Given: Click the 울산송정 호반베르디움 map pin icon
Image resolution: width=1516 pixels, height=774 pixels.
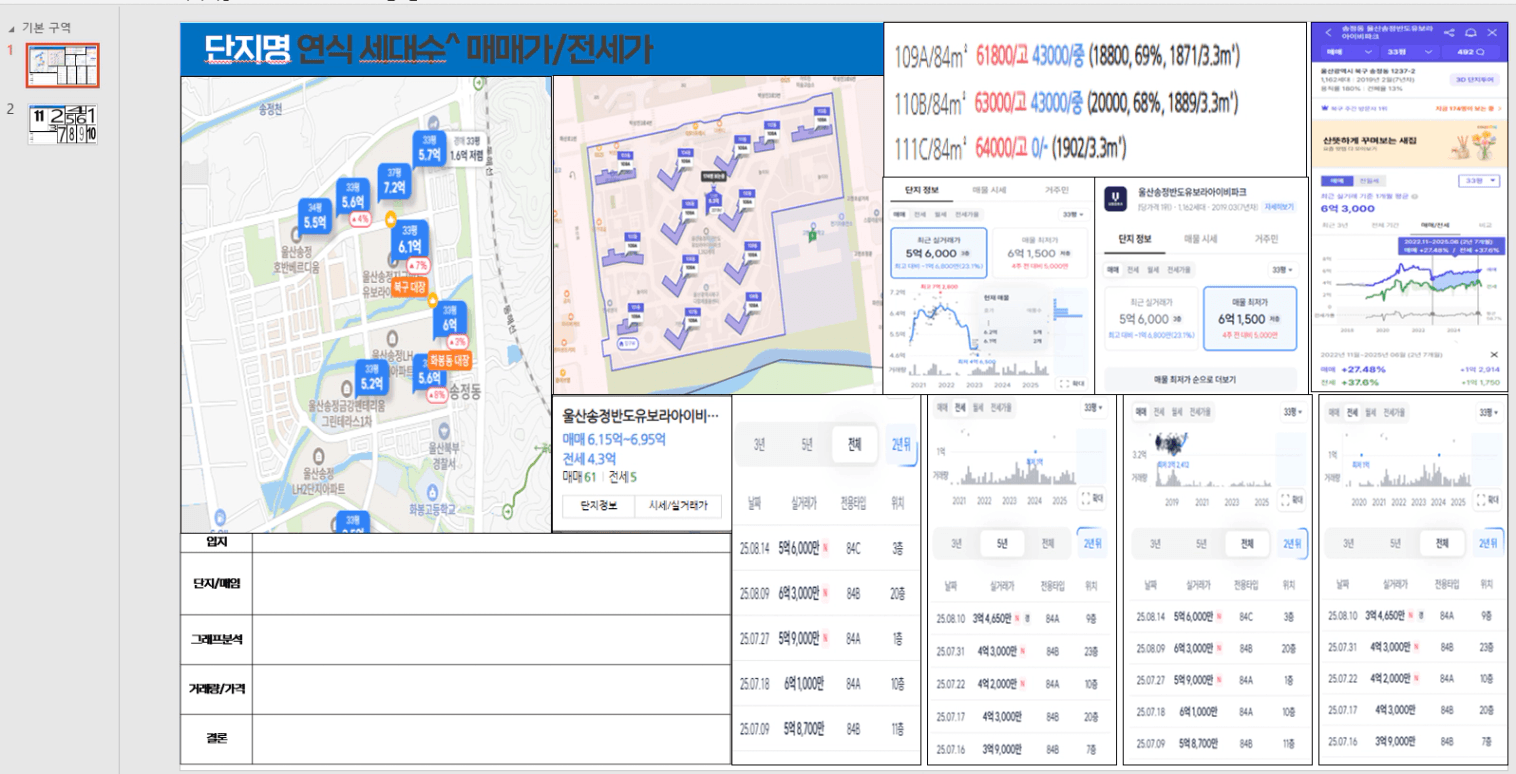Looking at the screenshot, I should (296, 234).
